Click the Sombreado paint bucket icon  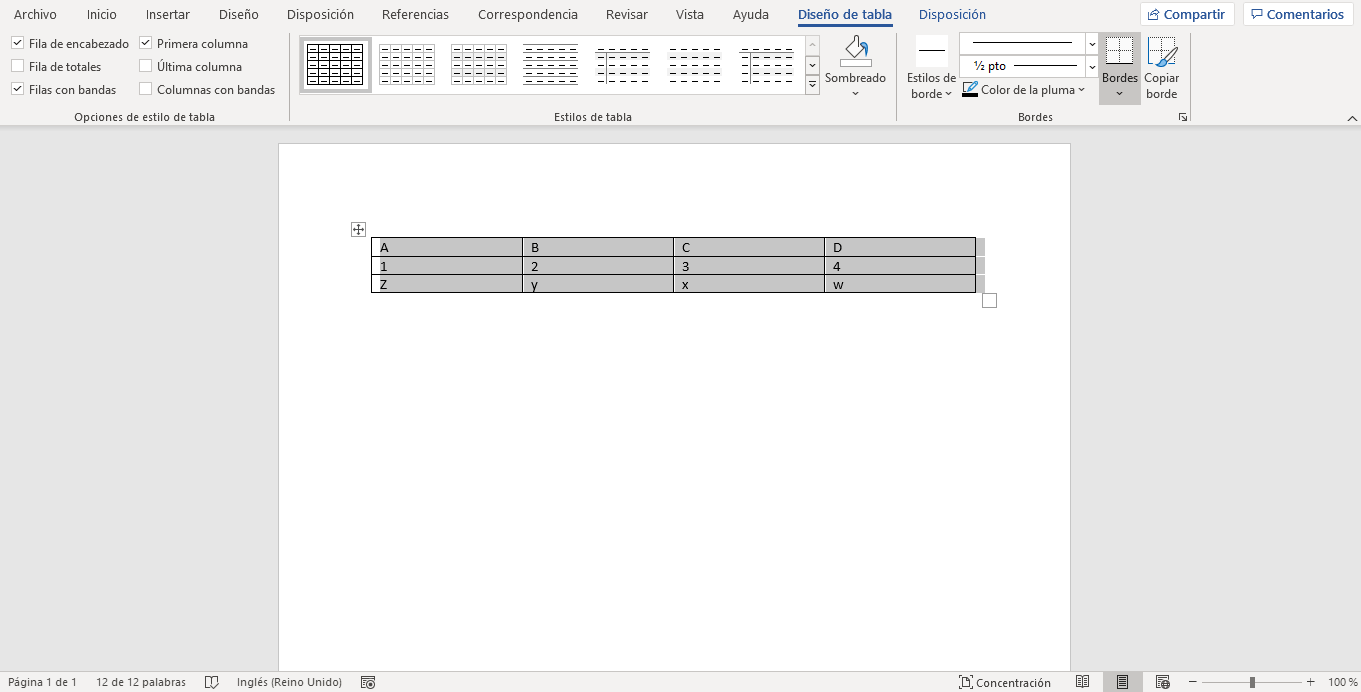(x=855, y=52)
